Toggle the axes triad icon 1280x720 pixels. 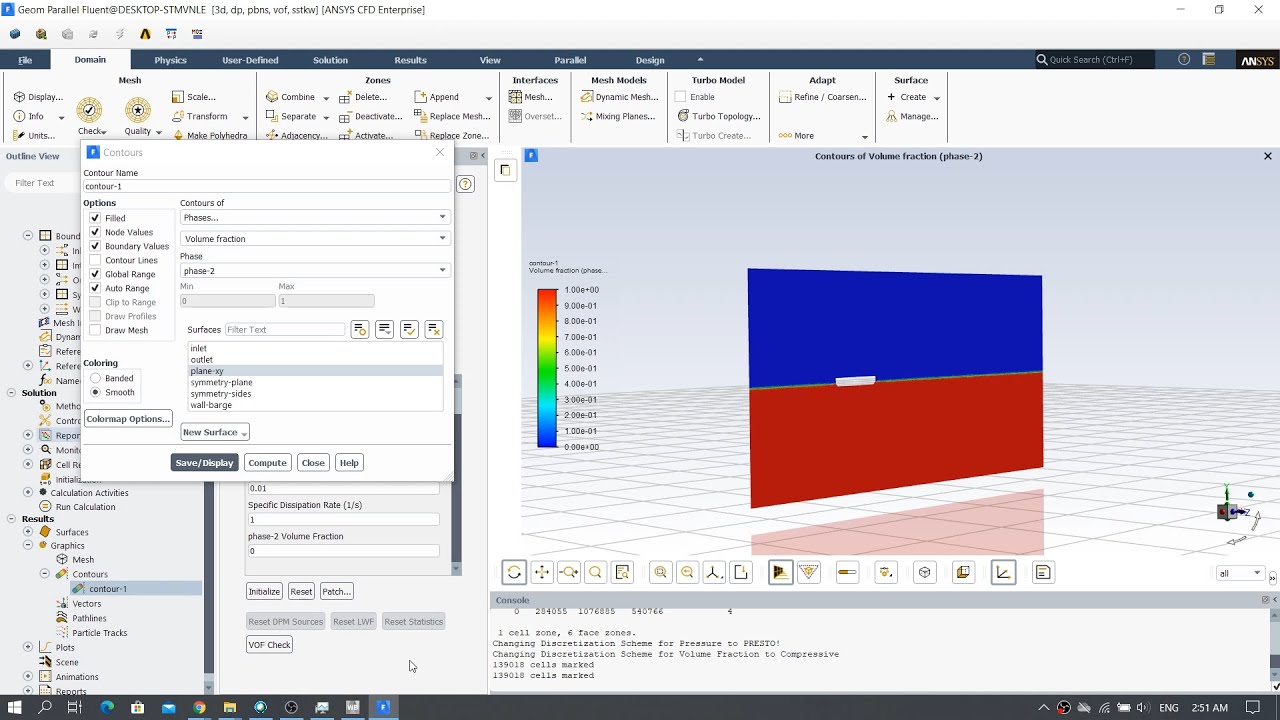click(1003, 572)
